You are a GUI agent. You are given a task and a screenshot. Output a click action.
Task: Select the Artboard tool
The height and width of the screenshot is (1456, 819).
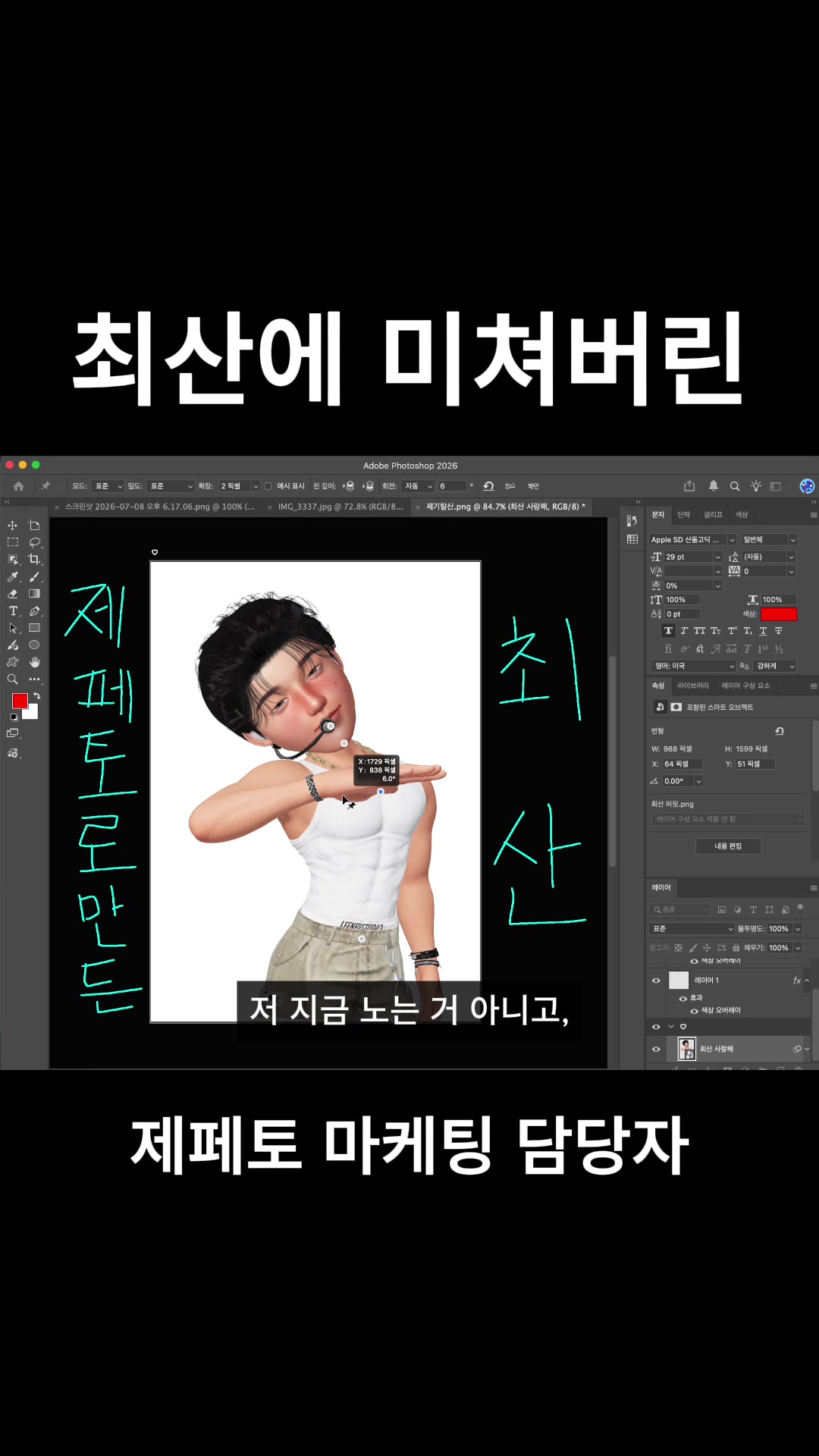[x=34, y=526]
